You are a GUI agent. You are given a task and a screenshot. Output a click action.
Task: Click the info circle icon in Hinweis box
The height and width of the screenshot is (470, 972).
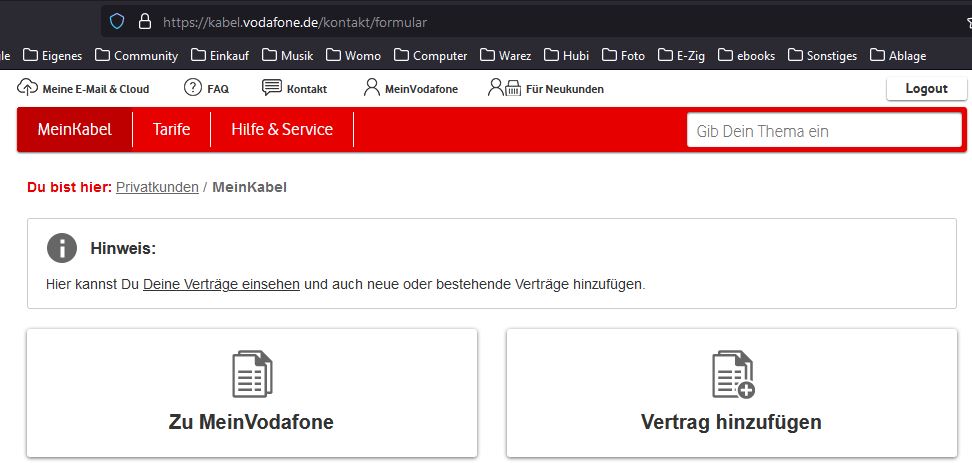pyautogui.click(x=61, y=248)
